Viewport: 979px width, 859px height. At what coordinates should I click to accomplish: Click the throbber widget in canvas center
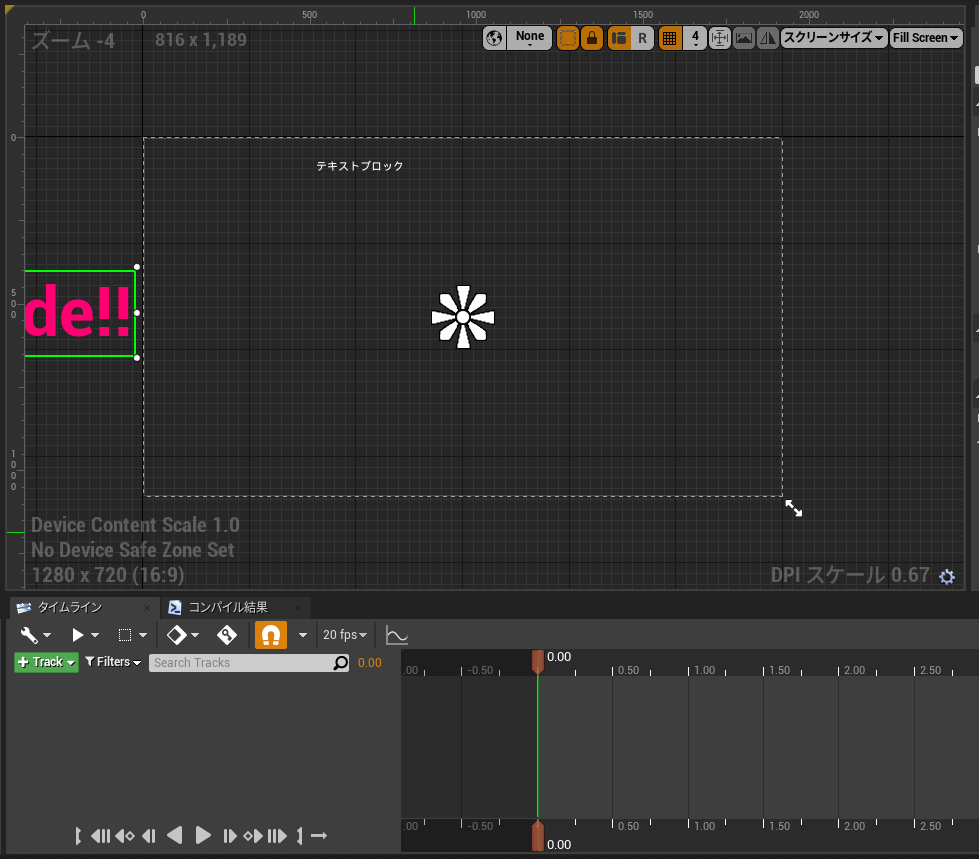pyautogui.click(x=463, y=317)
